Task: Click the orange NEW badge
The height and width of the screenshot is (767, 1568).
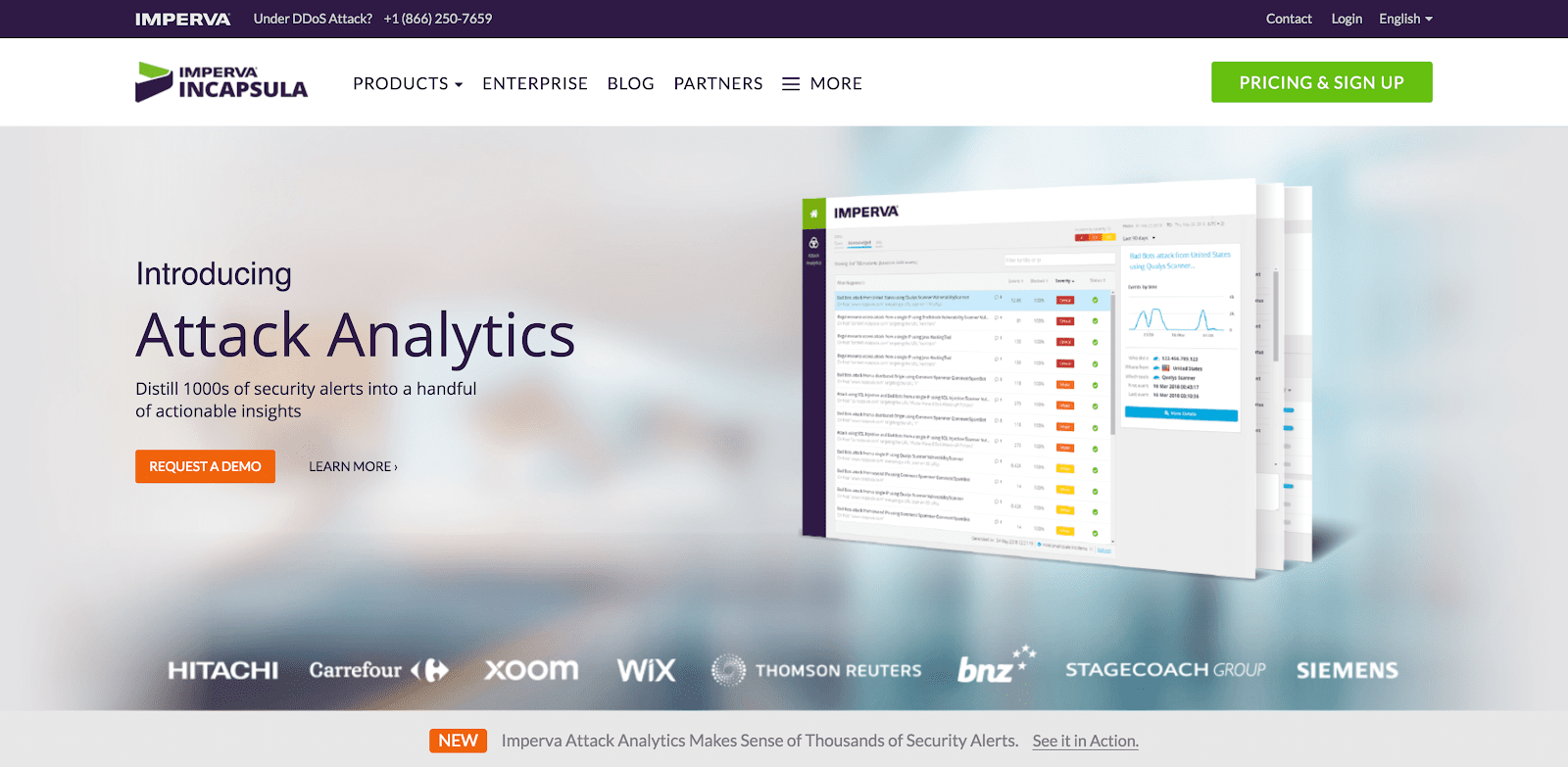Action: [x=458, y=741]
